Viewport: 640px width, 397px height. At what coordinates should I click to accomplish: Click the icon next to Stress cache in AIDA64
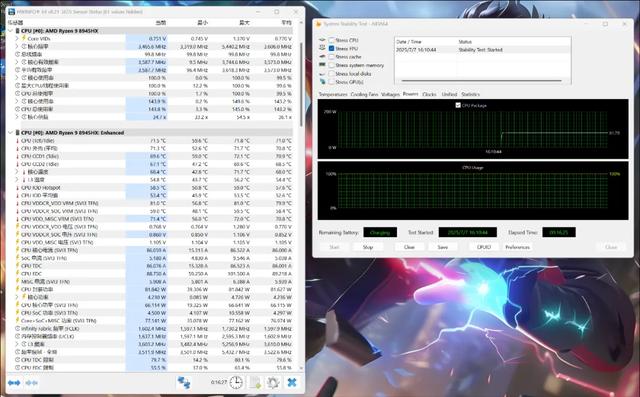(x=322, y=57)
